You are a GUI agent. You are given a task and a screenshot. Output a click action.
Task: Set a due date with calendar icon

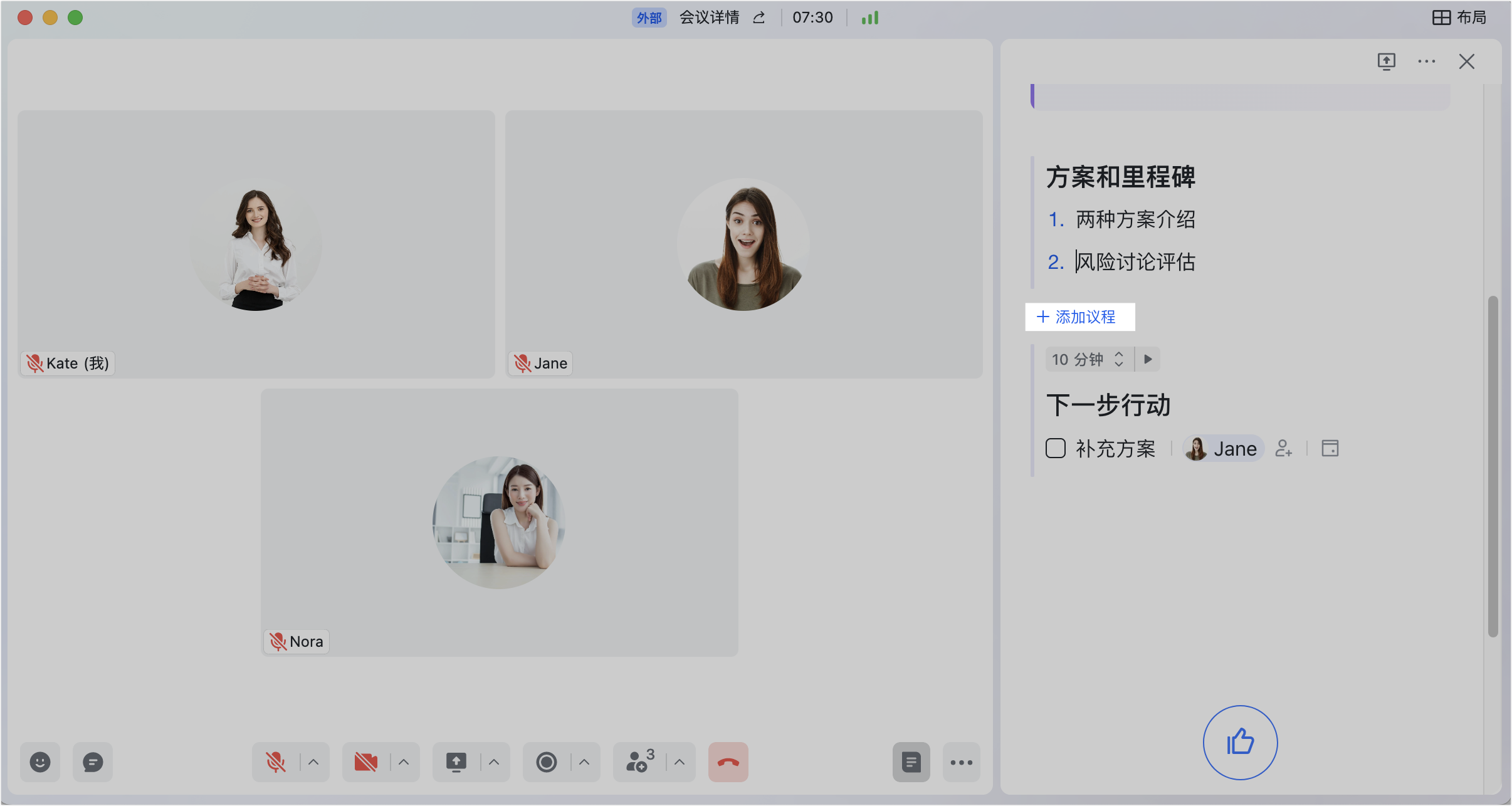1330,448
